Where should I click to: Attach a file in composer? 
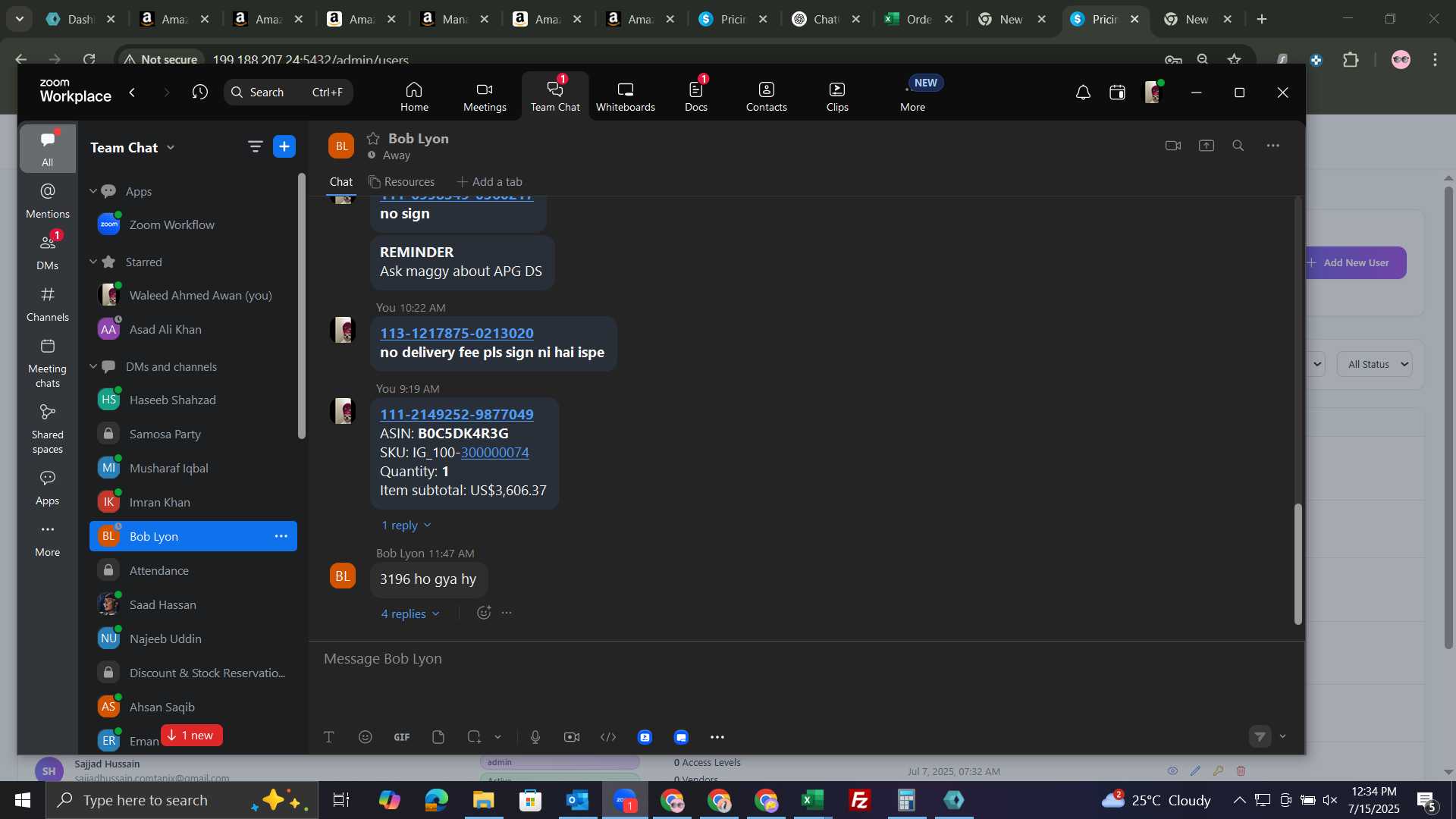pyautogui.click(x=438, y=737)
